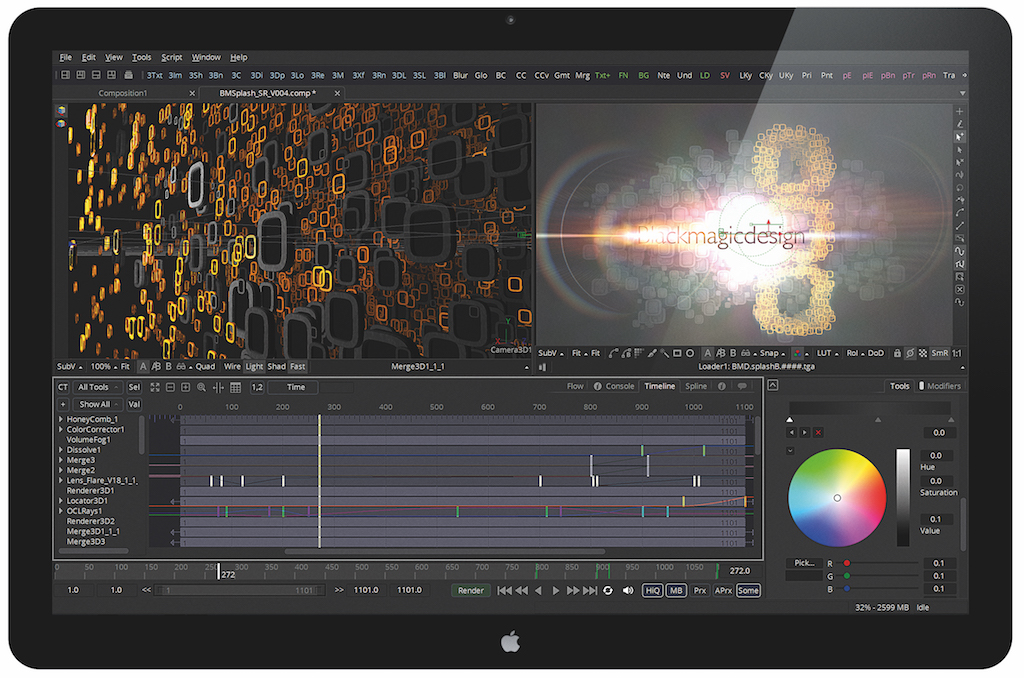Select the Blur tool in toolbar
The height and width of the screenshot is (678, 1024).
coord(460,75)
